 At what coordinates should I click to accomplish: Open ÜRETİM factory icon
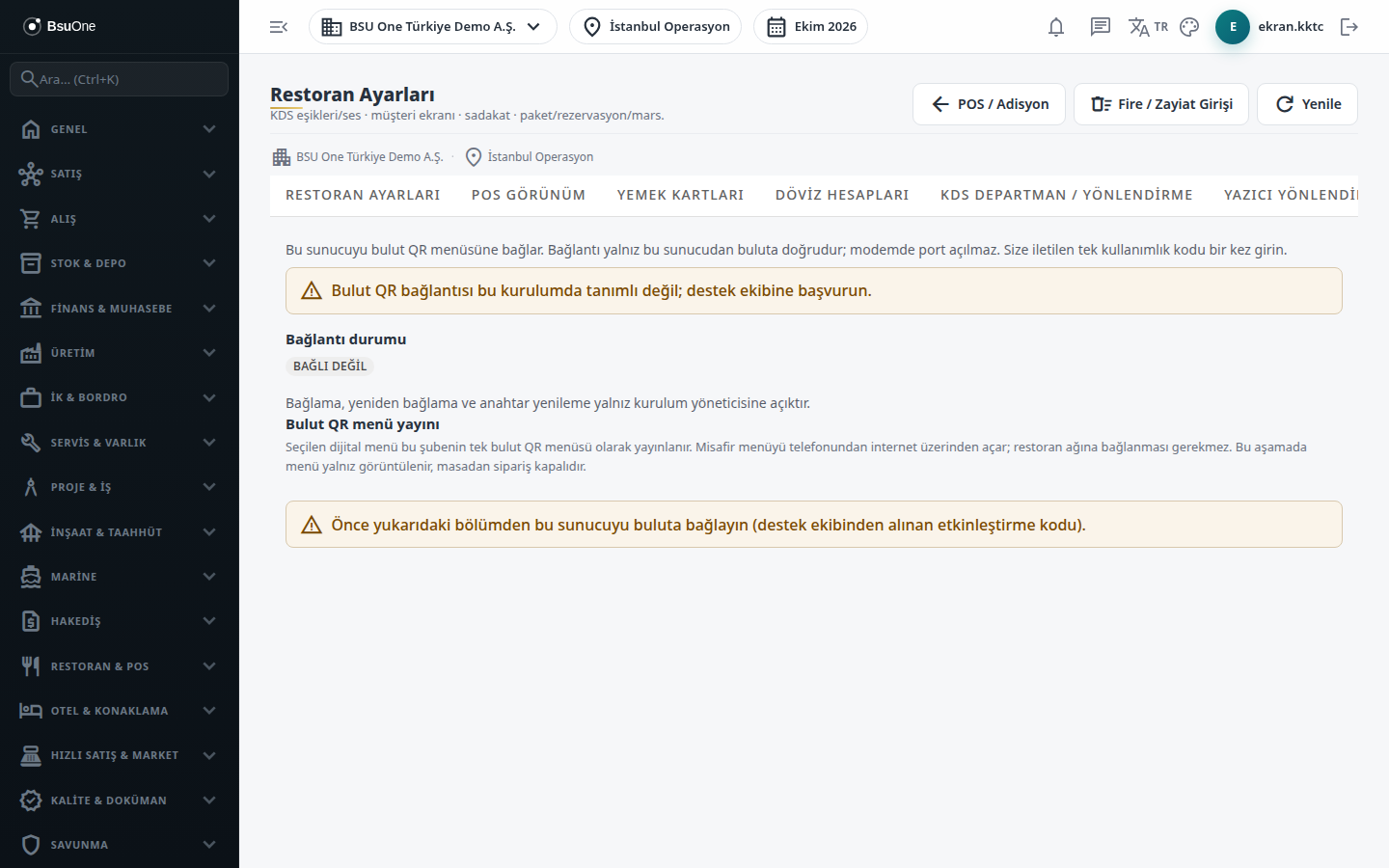click(31, 353)
